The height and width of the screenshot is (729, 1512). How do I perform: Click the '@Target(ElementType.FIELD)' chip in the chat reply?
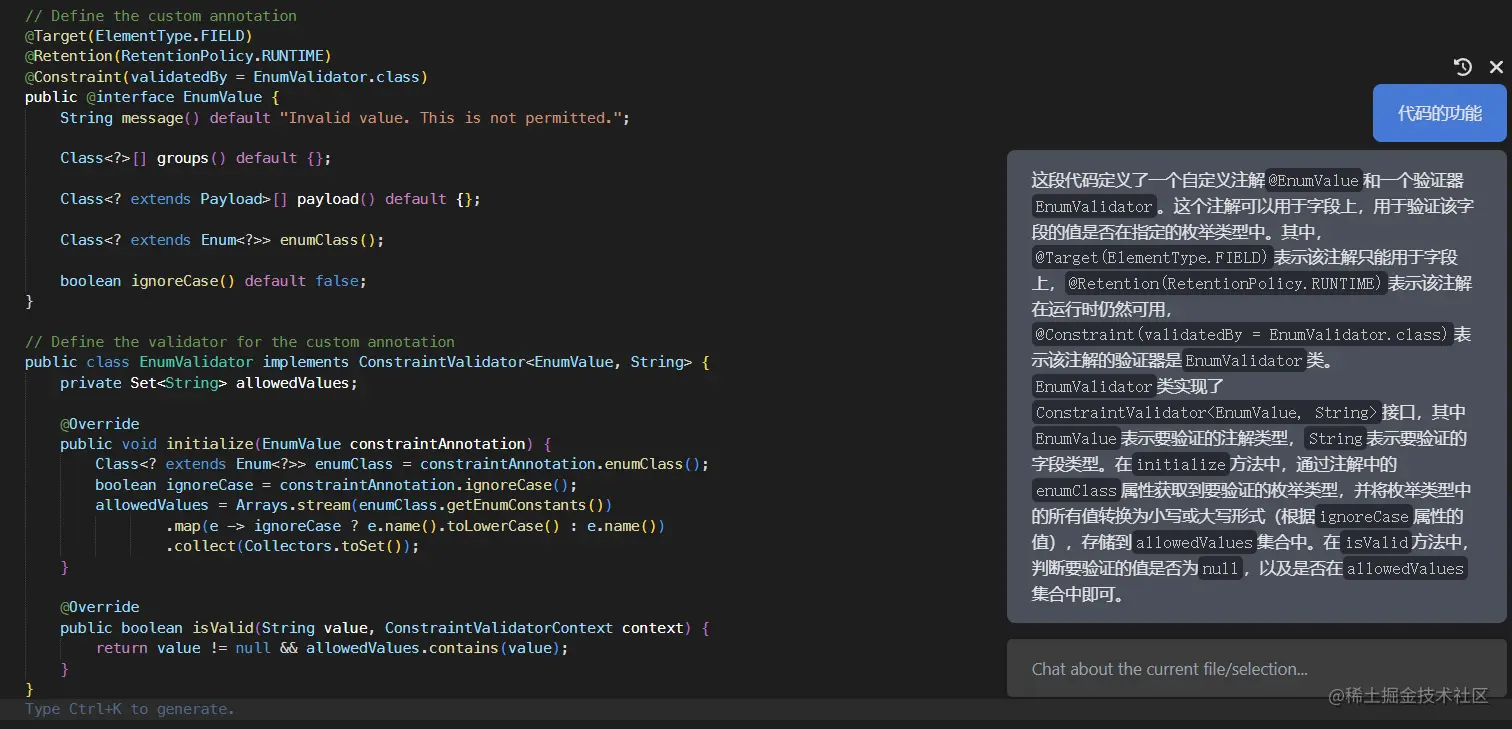(1152, 258)
